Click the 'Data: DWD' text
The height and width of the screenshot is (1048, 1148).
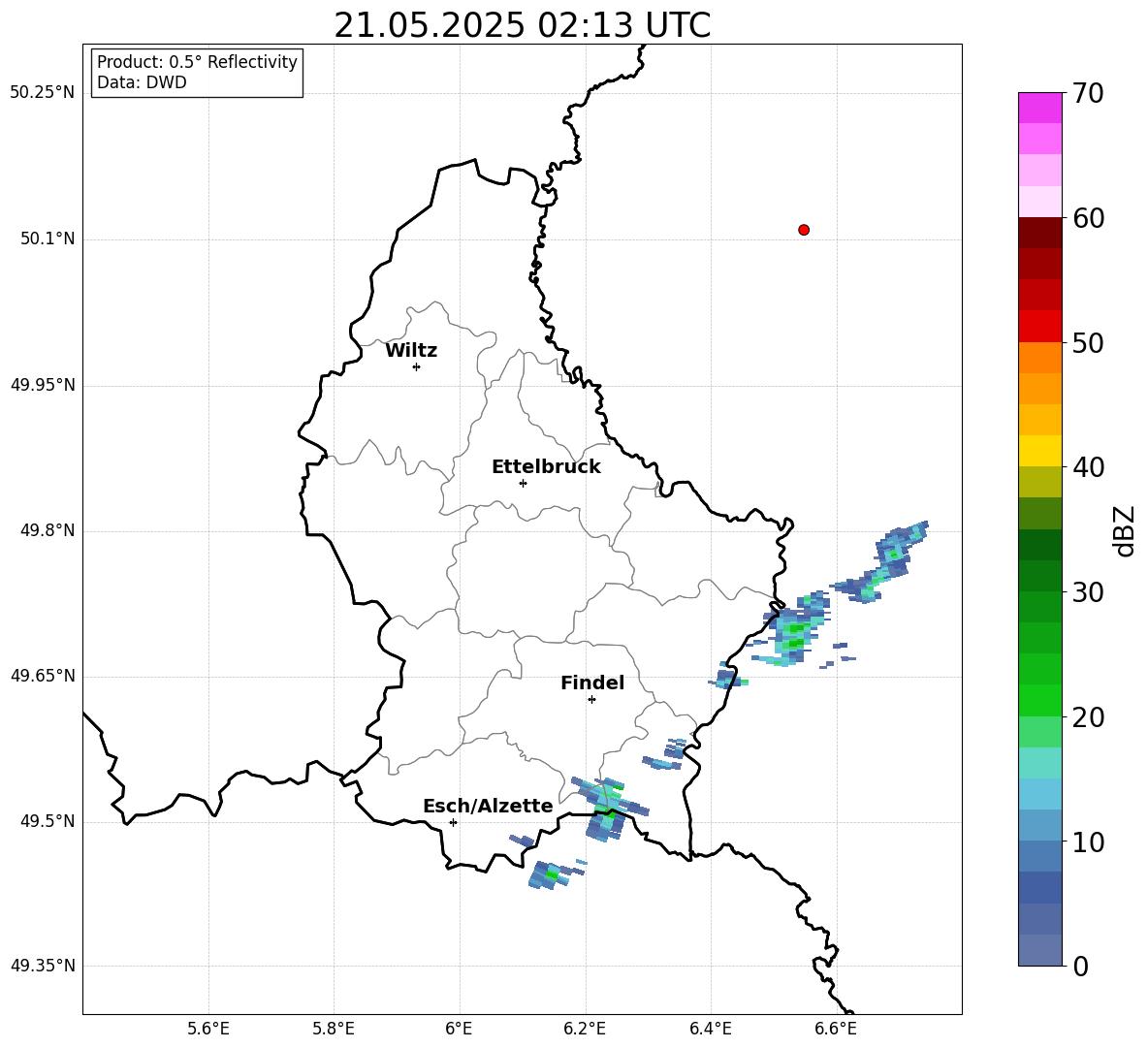coord(142,82)
